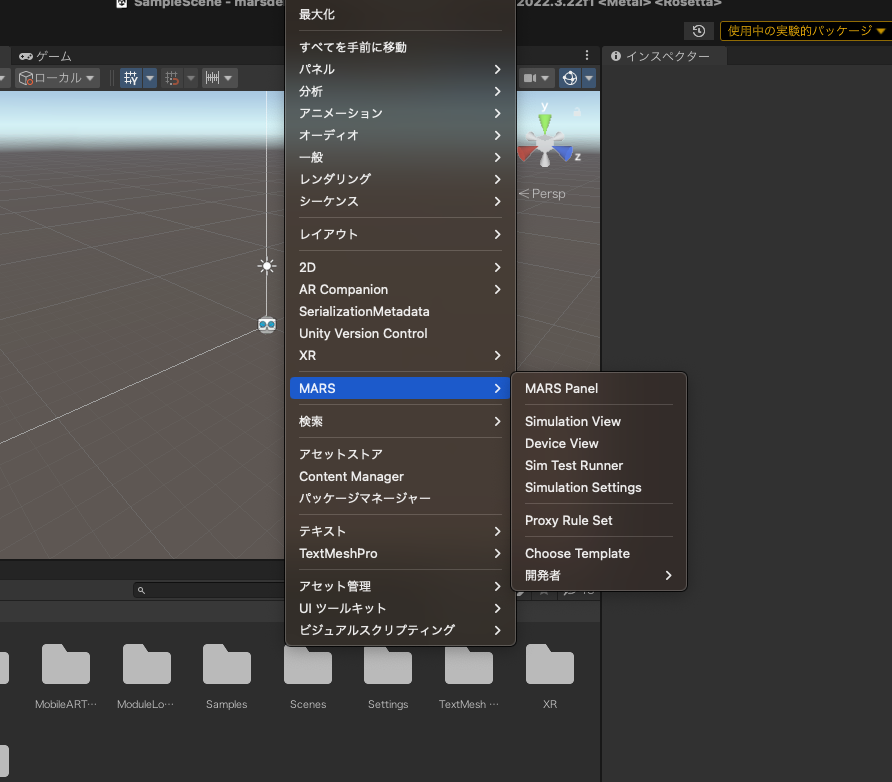Click the project search input field

pos(209,590)
